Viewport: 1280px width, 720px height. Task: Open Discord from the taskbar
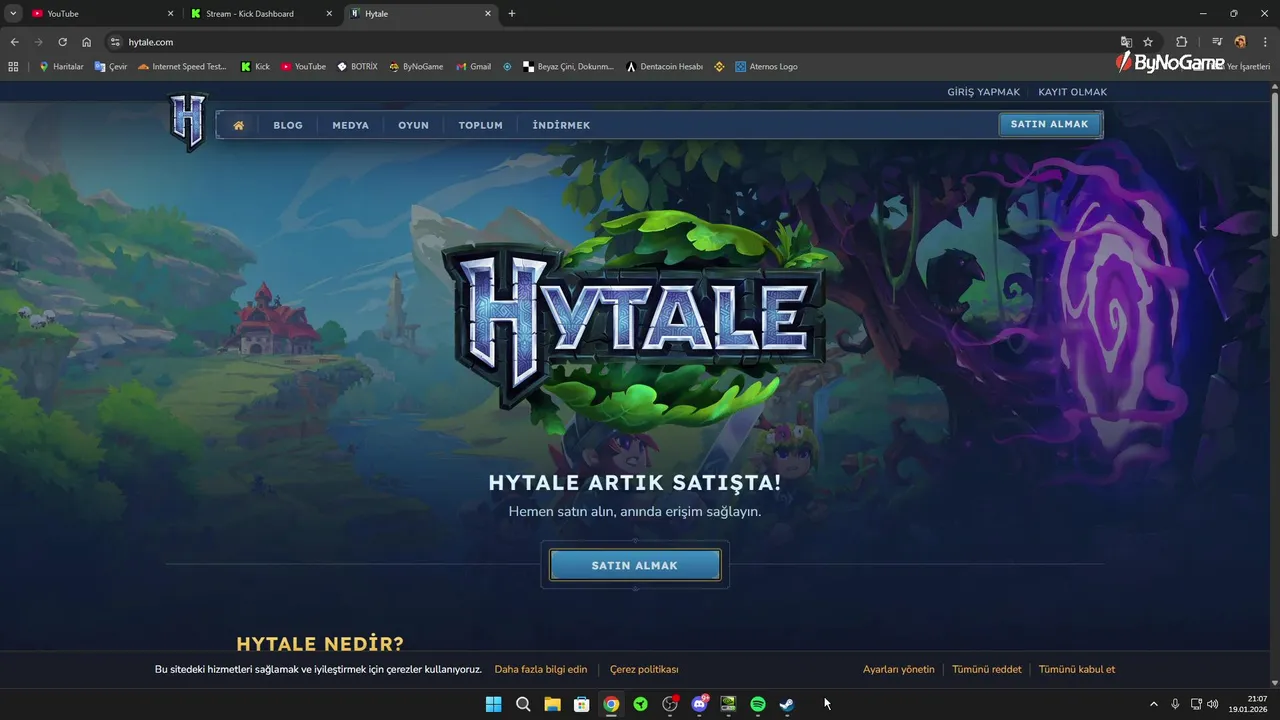coord(699,704)
